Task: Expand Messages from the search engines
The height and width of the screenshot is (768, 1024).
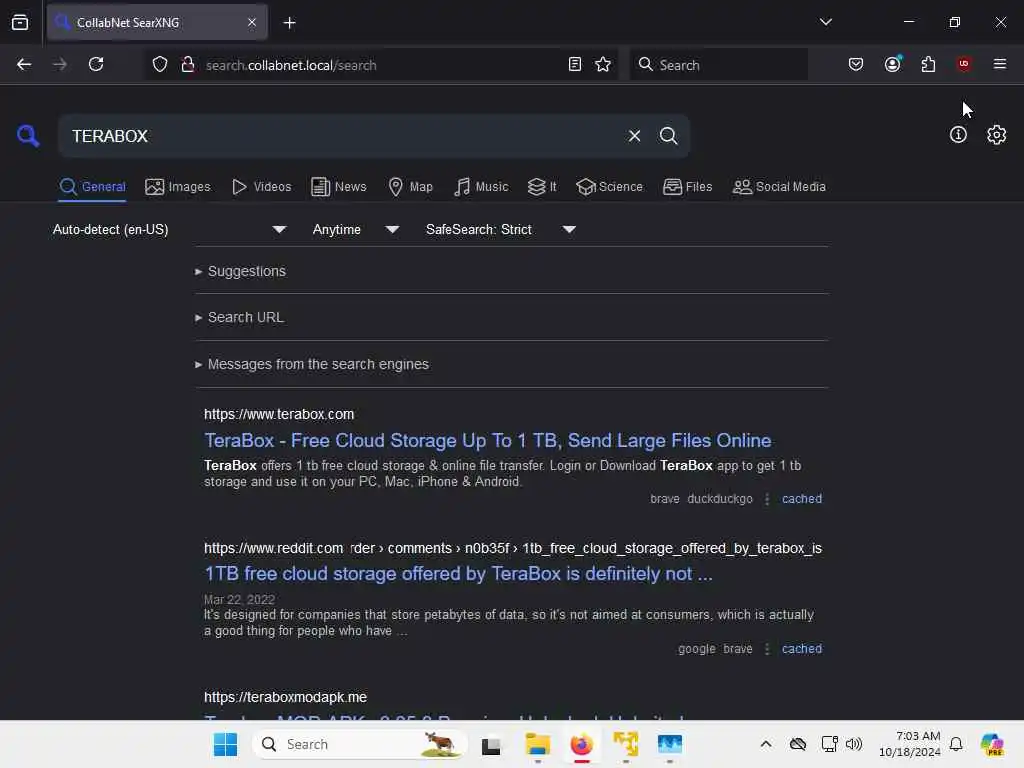Action: tap(312, 364)
